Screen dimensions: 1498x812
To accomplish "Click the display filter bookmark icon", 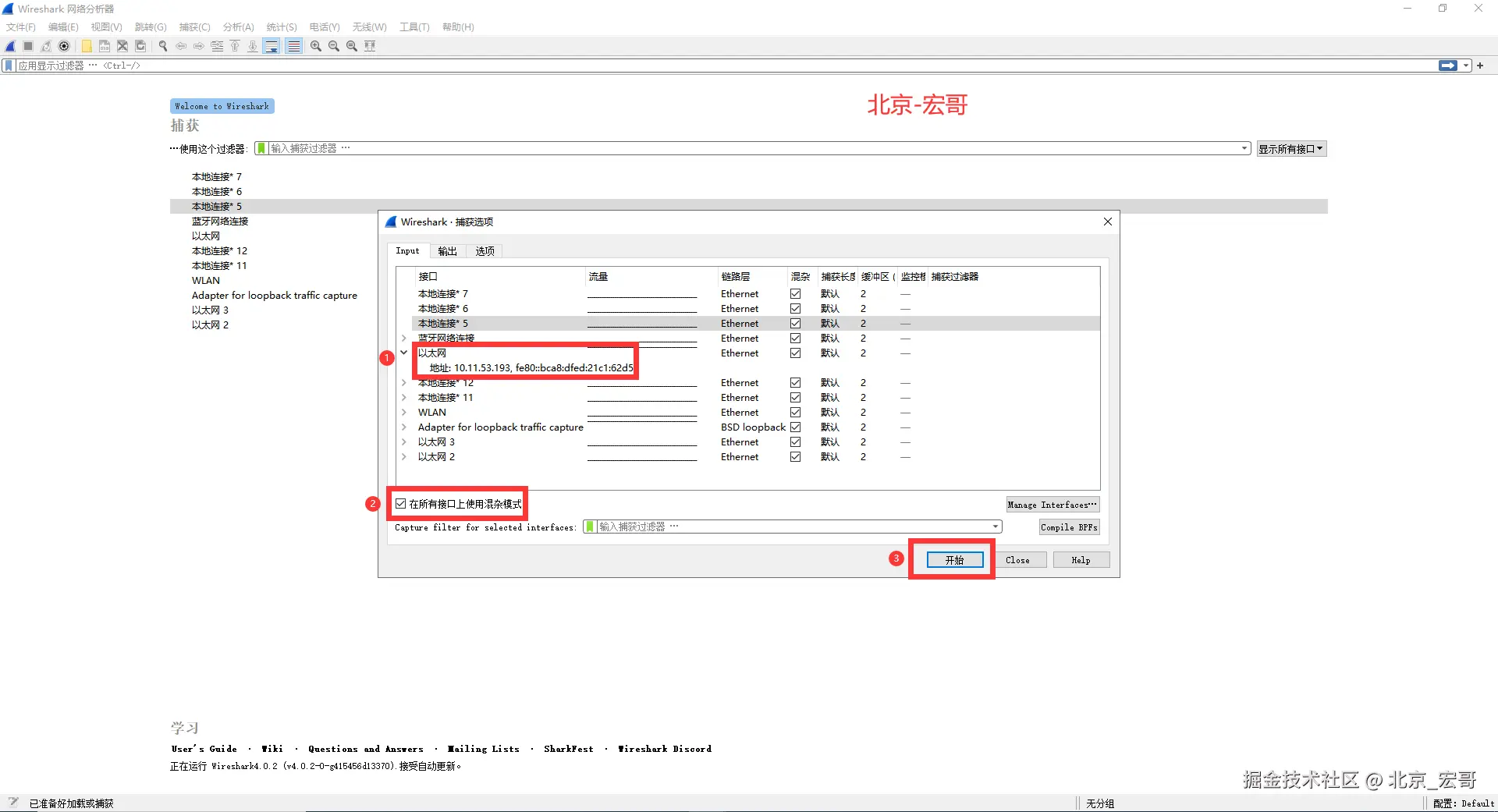I will 9,66.
